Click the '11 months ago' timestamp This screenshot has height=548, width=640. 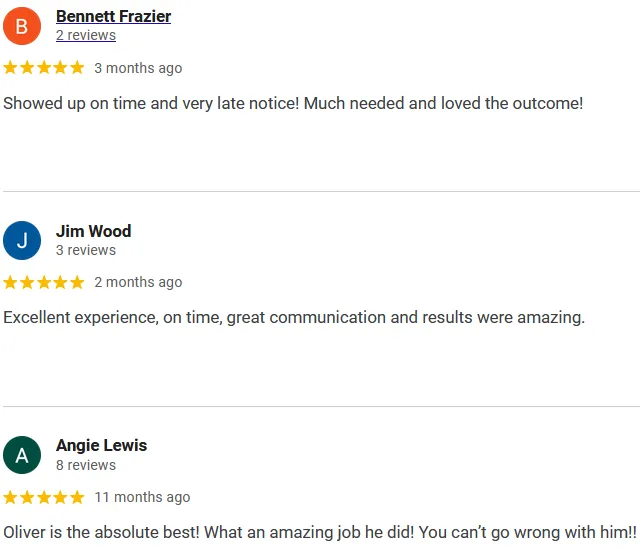pyautogui.click(x=142, y=497)
